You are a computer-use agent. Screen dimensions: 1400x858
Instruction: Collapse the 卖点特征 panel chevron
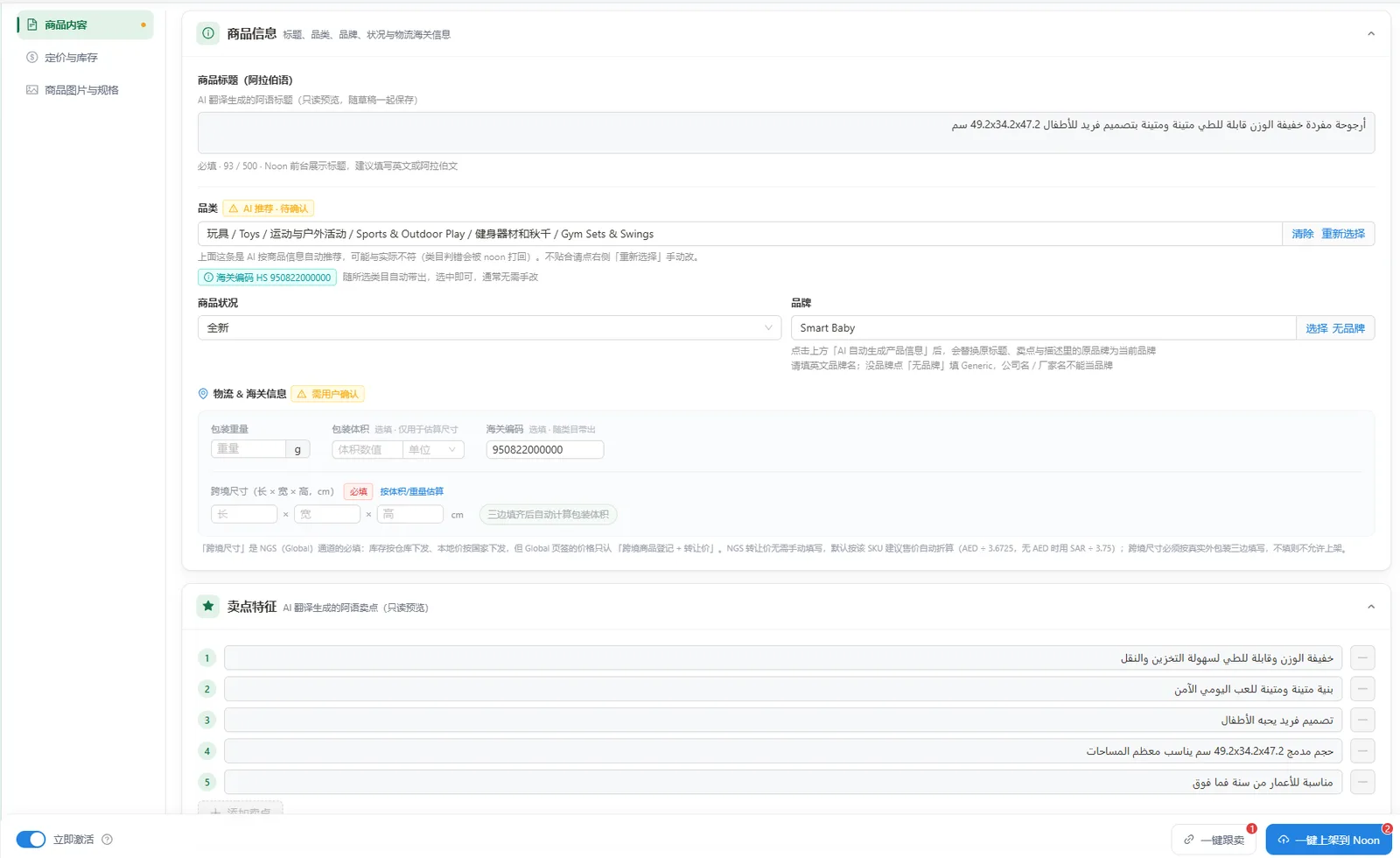[1370, 607]
